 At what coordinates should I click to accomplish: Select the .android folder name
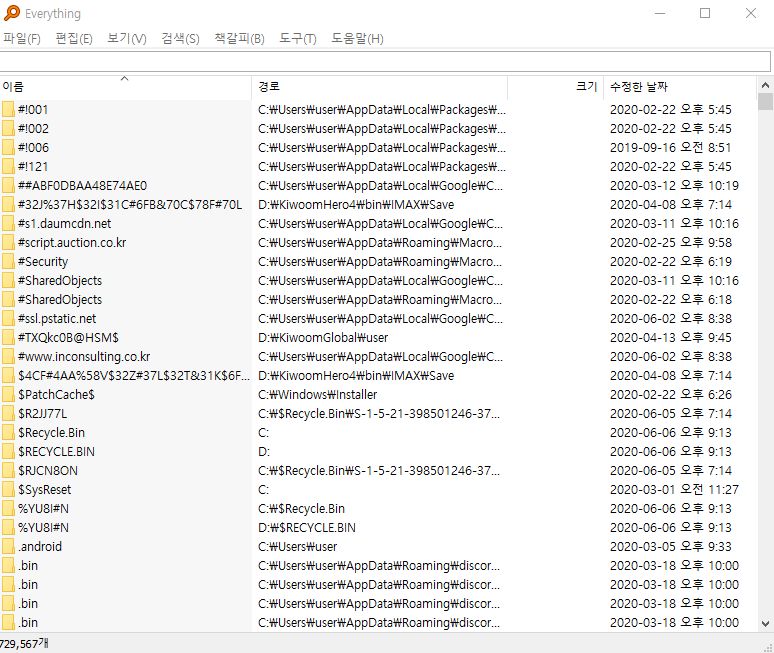[40, 547]
